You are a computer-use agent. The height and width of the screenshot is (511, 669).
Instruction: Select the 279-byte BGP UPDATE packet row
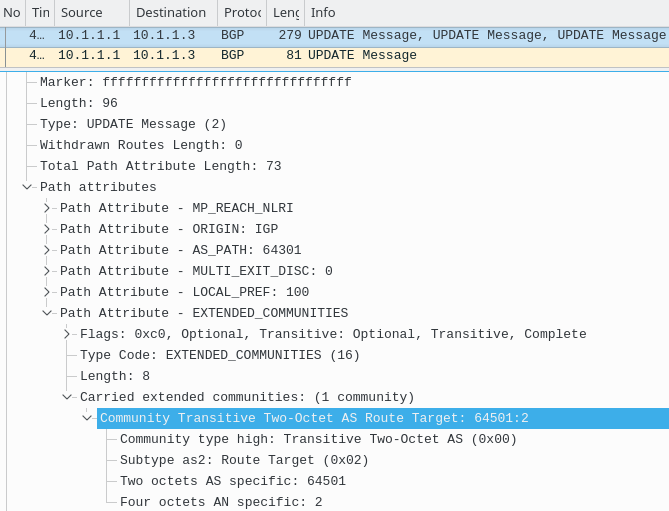coord(334,37)
